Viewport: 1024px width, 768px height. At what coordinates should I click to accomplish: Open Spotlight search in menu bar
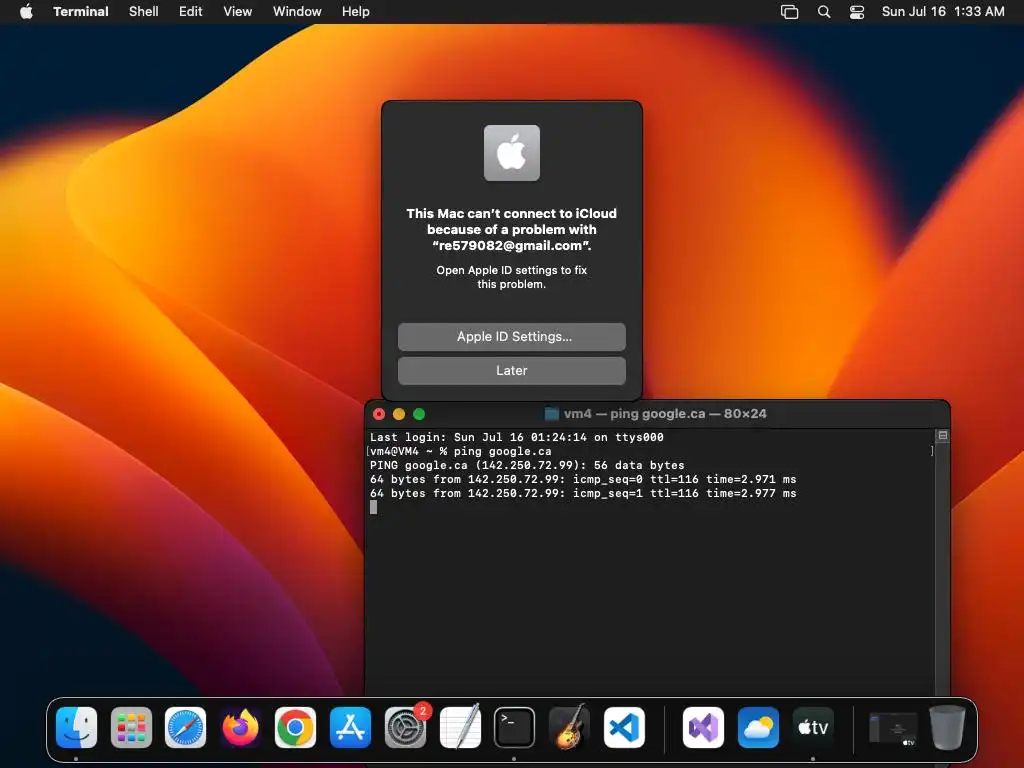(x=824, y=12)
